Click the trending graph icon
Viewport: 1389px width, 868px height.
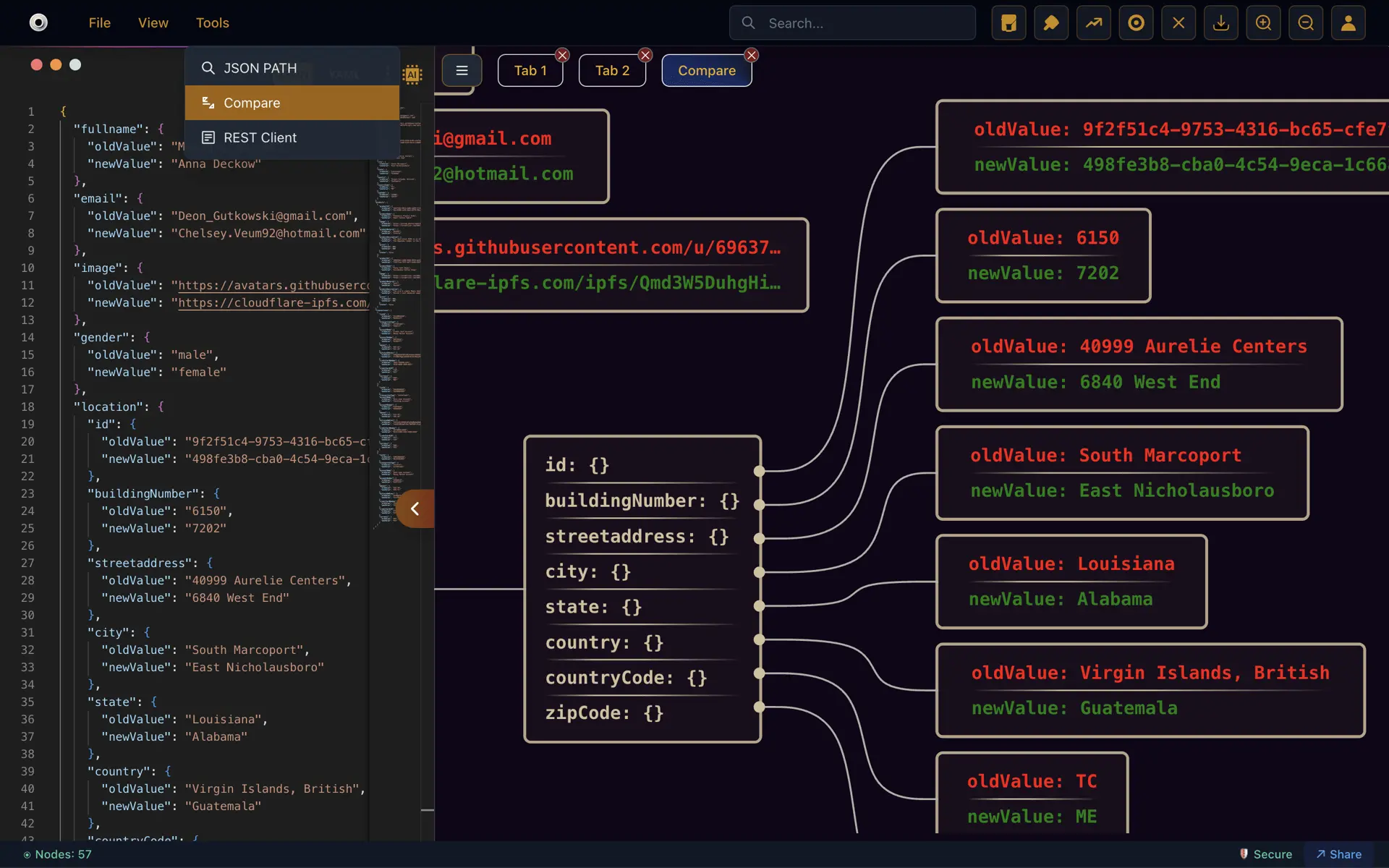1094,22
